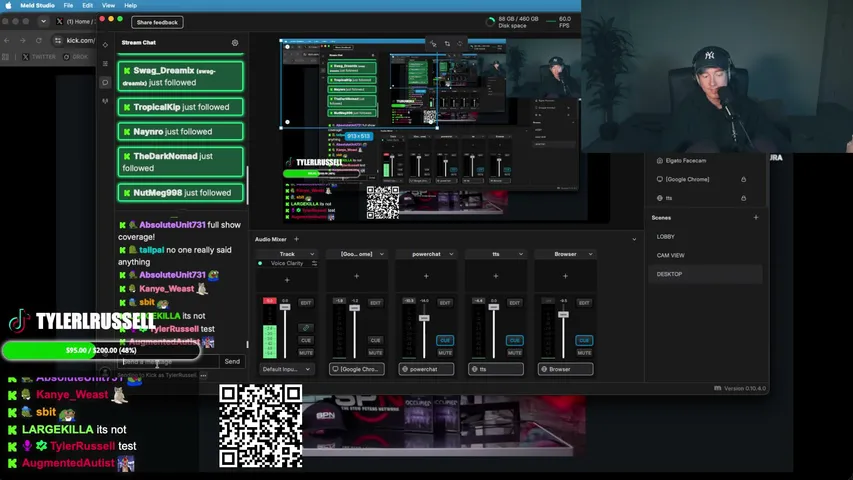Toggle CUE on the Browser channel
The width and height of the screenshot is (853, 480).
coord(584,340)
